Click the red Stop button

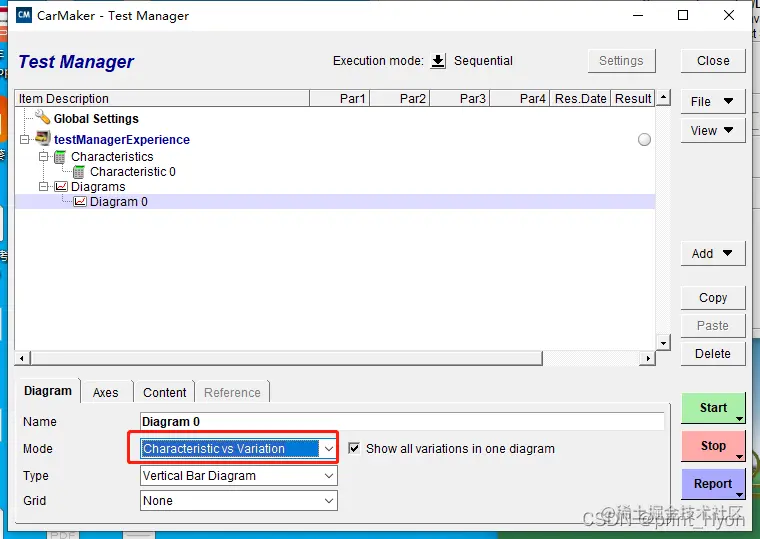pyautogui.click(x=713, y=445)
